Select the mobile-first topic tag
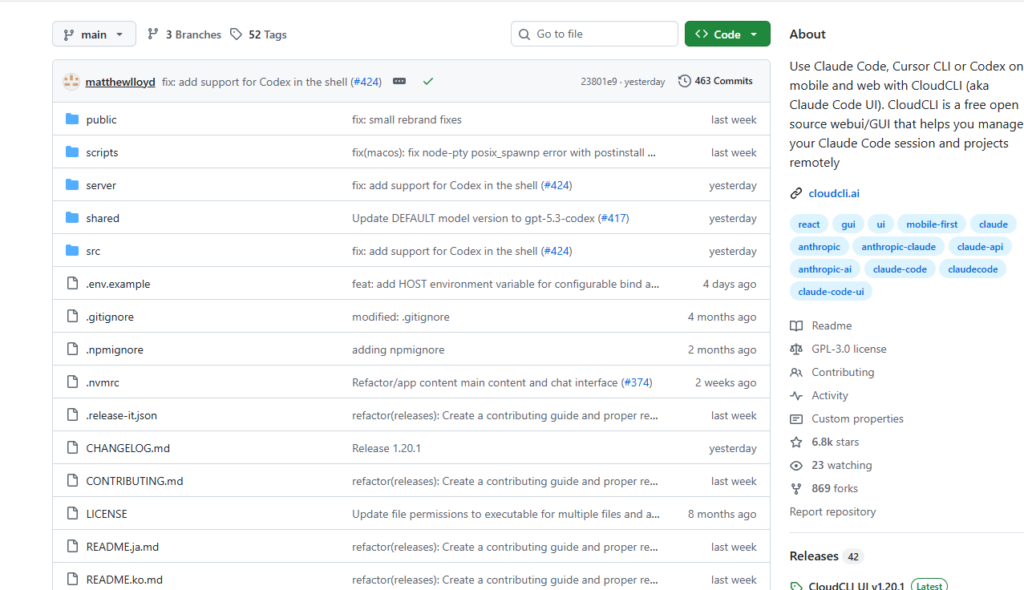 [x=933, y=225]
